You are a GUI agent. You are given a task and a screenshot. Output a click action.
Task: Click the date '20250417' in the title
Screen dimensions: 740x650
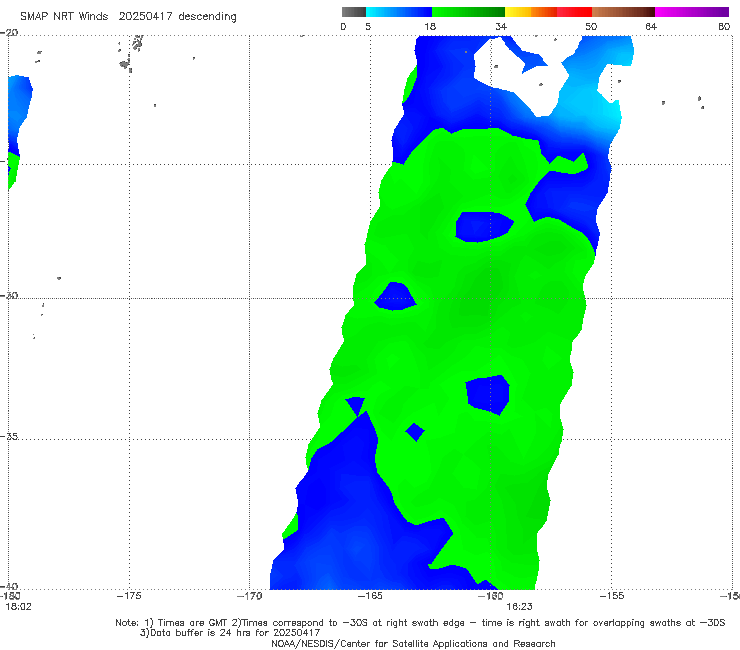145,17
